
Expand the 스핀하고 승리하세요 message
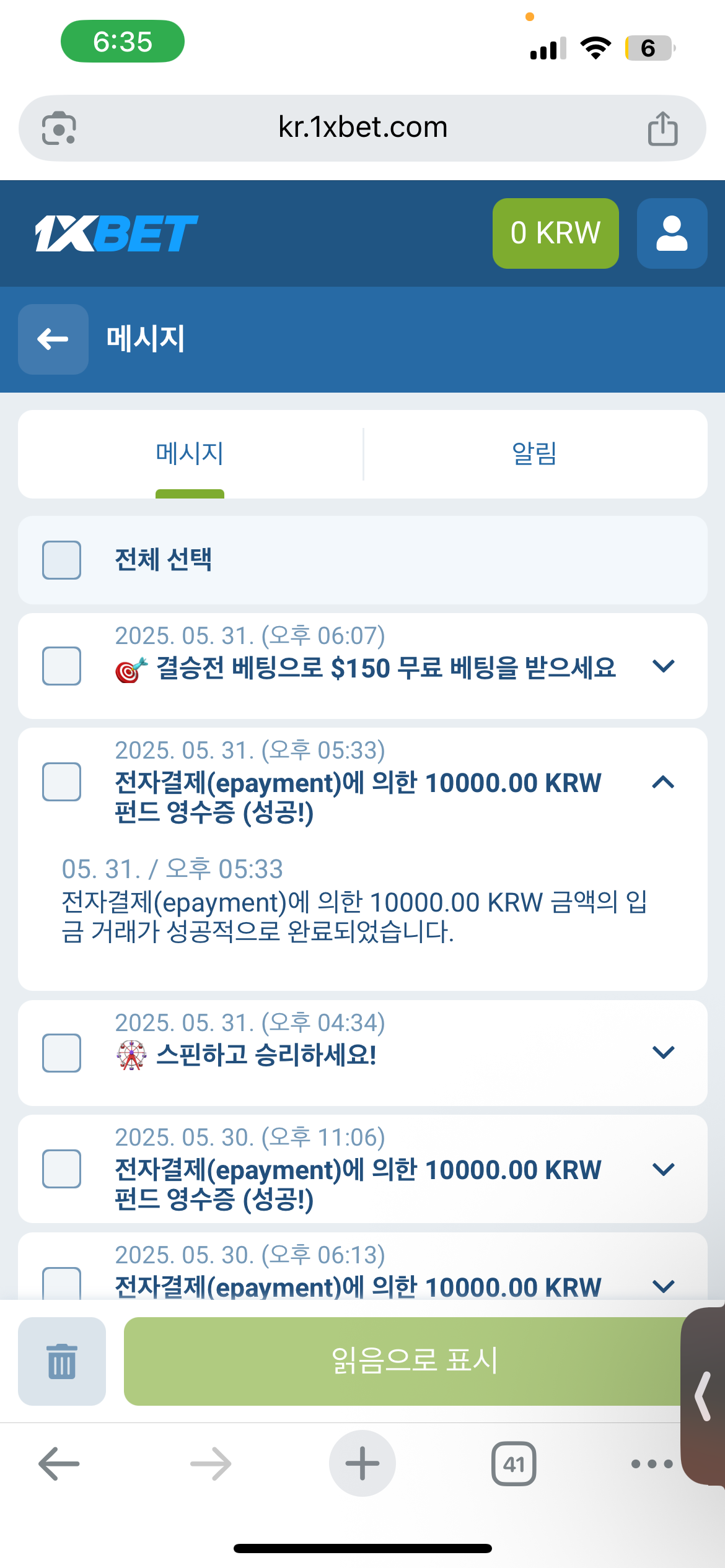click(x=663, y=1053)
